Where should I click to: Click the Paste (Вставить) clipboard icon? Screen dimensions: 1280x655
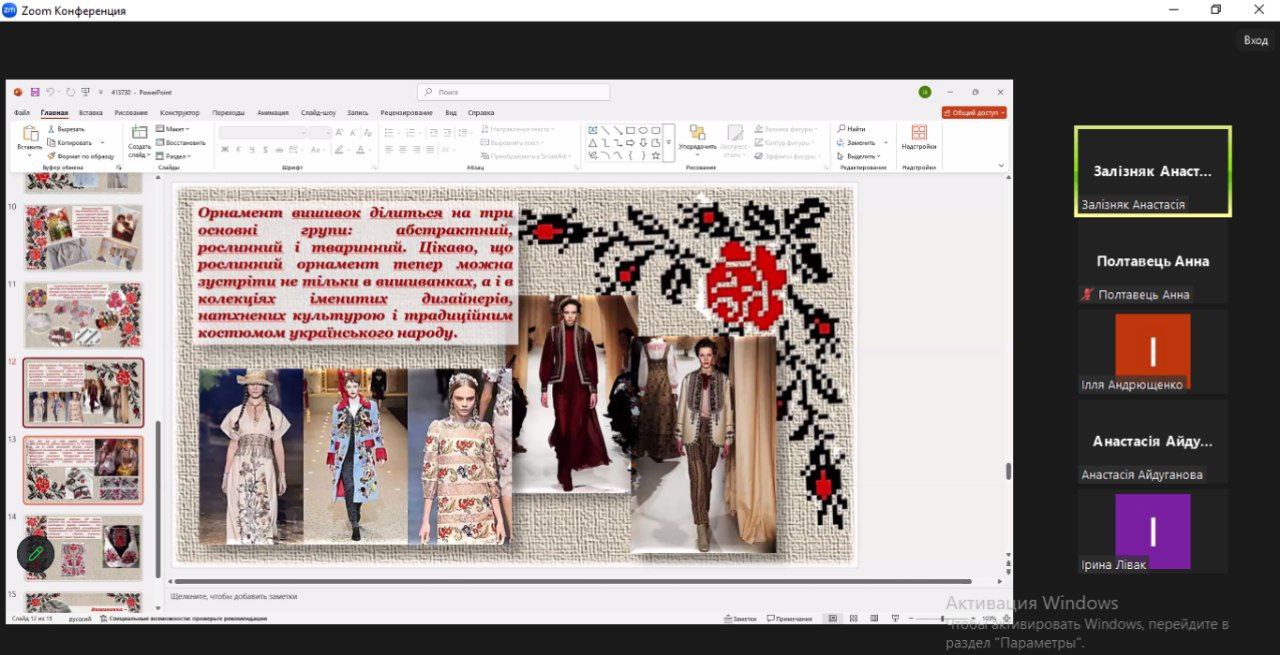pyautogui.click(x=30, y=135)
